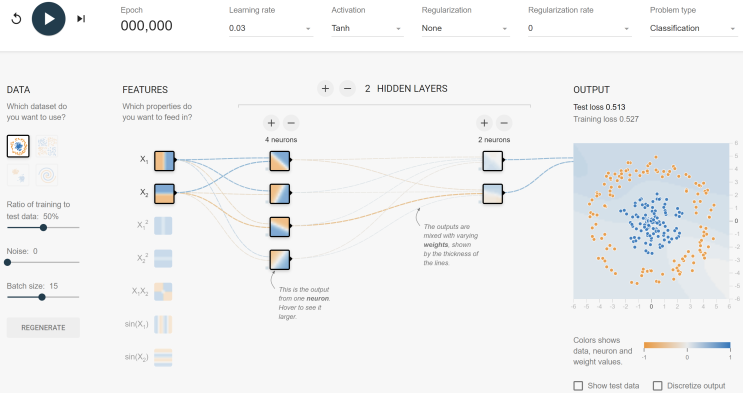Adjust the training to test ratio slider
The image size is (743, 393).
click(43, 228)
